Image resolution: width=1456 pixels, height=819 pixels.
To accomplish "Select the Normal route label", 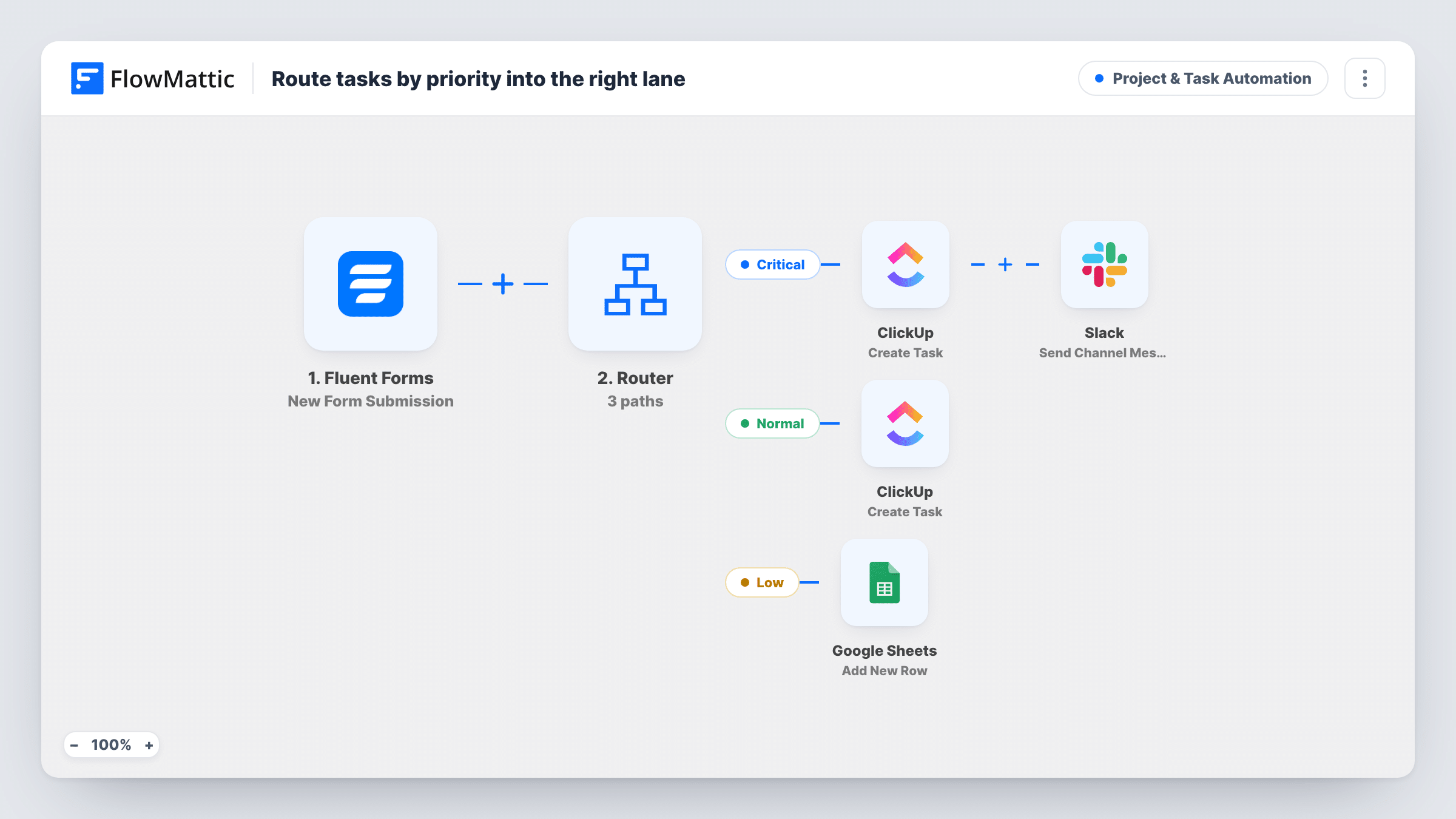I will [x=773, y=423].
